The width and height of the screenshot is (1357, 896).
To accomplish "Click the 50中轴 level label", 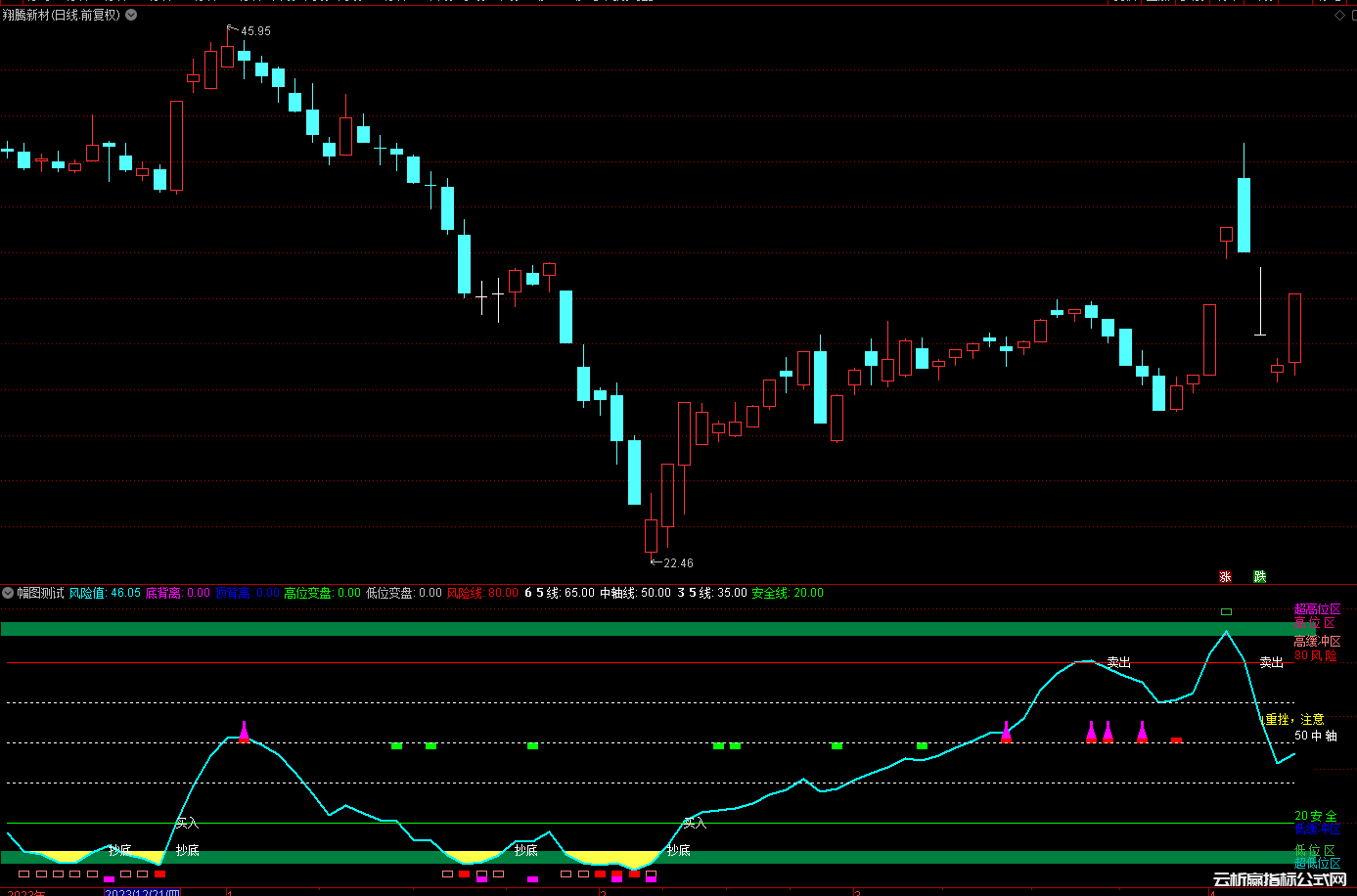I will [x=1315, y=736].
